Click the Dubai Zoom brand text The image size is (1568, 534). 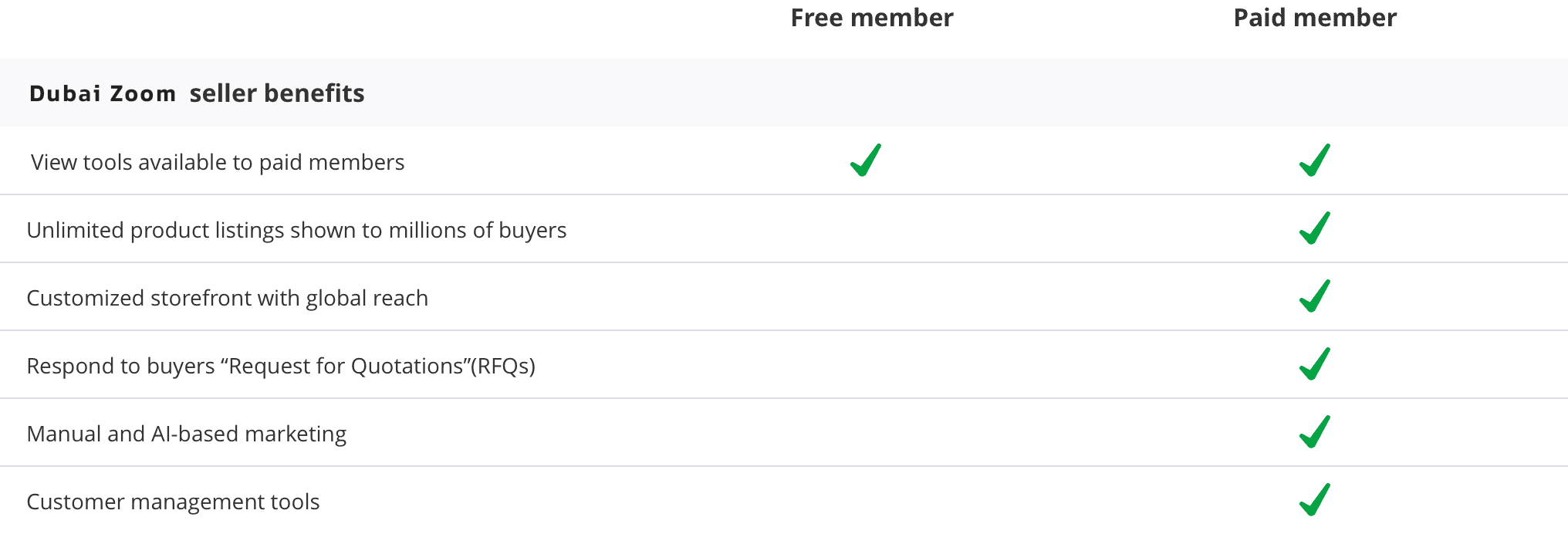tap(103, 94)
